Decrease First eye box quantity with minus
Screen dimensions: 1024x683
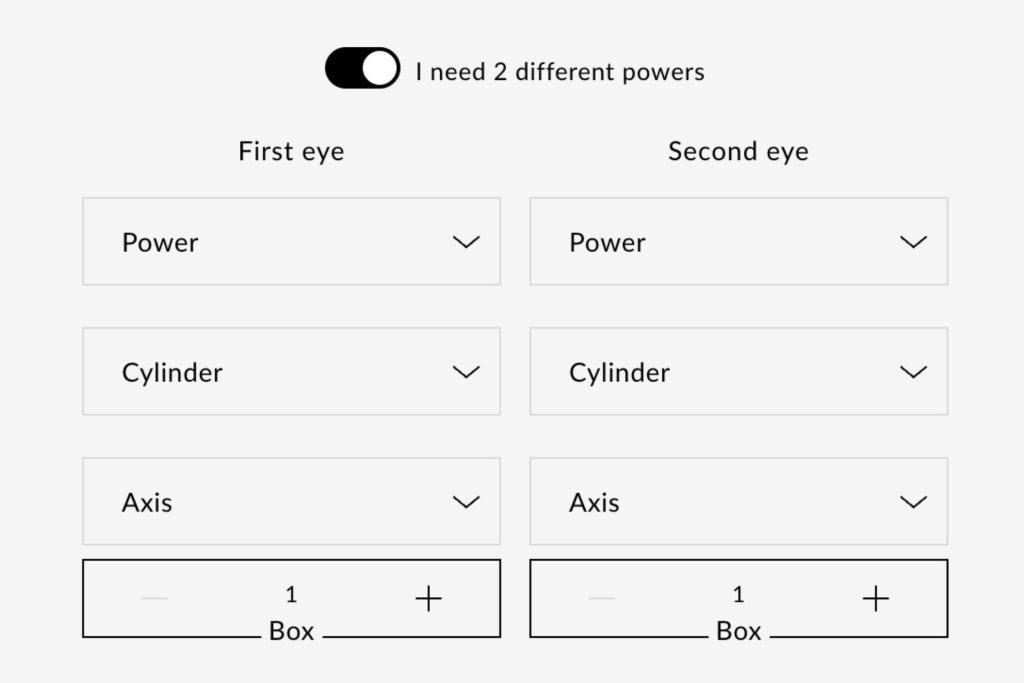154,599
